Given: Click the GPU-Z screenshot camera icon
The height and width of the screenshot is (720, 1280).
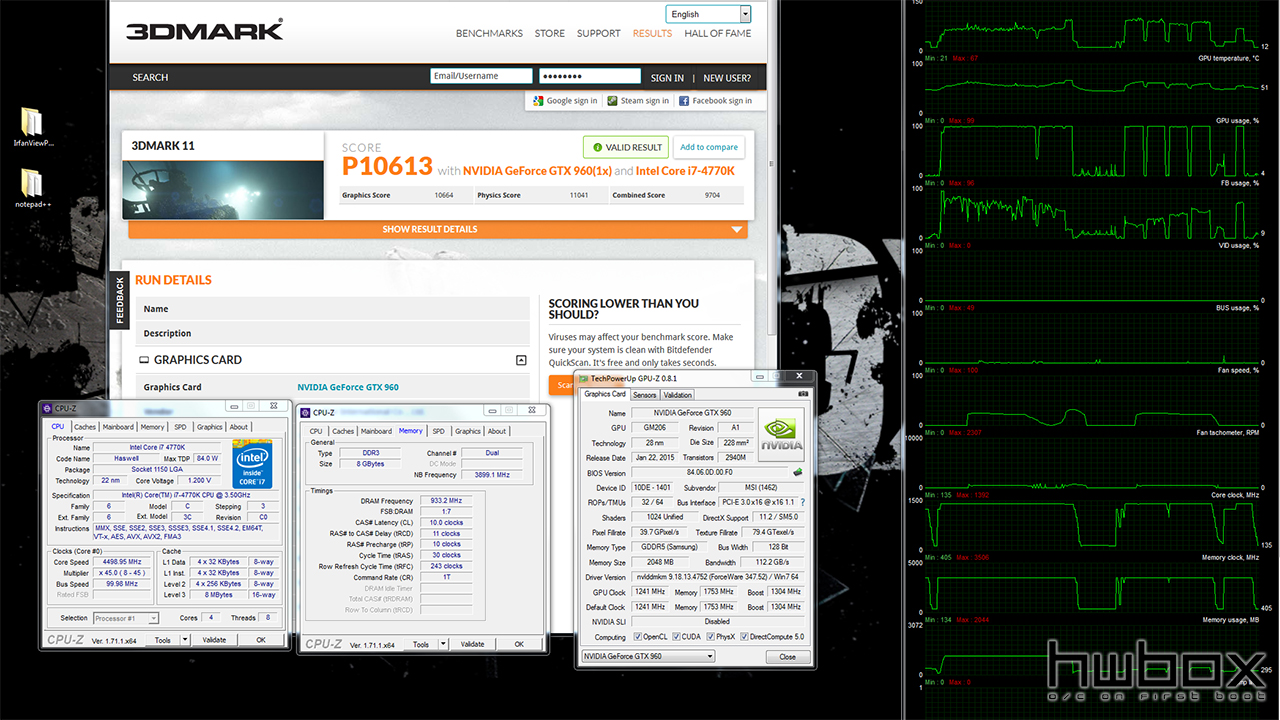Looking at the screenshot, I should click(803, 394).
